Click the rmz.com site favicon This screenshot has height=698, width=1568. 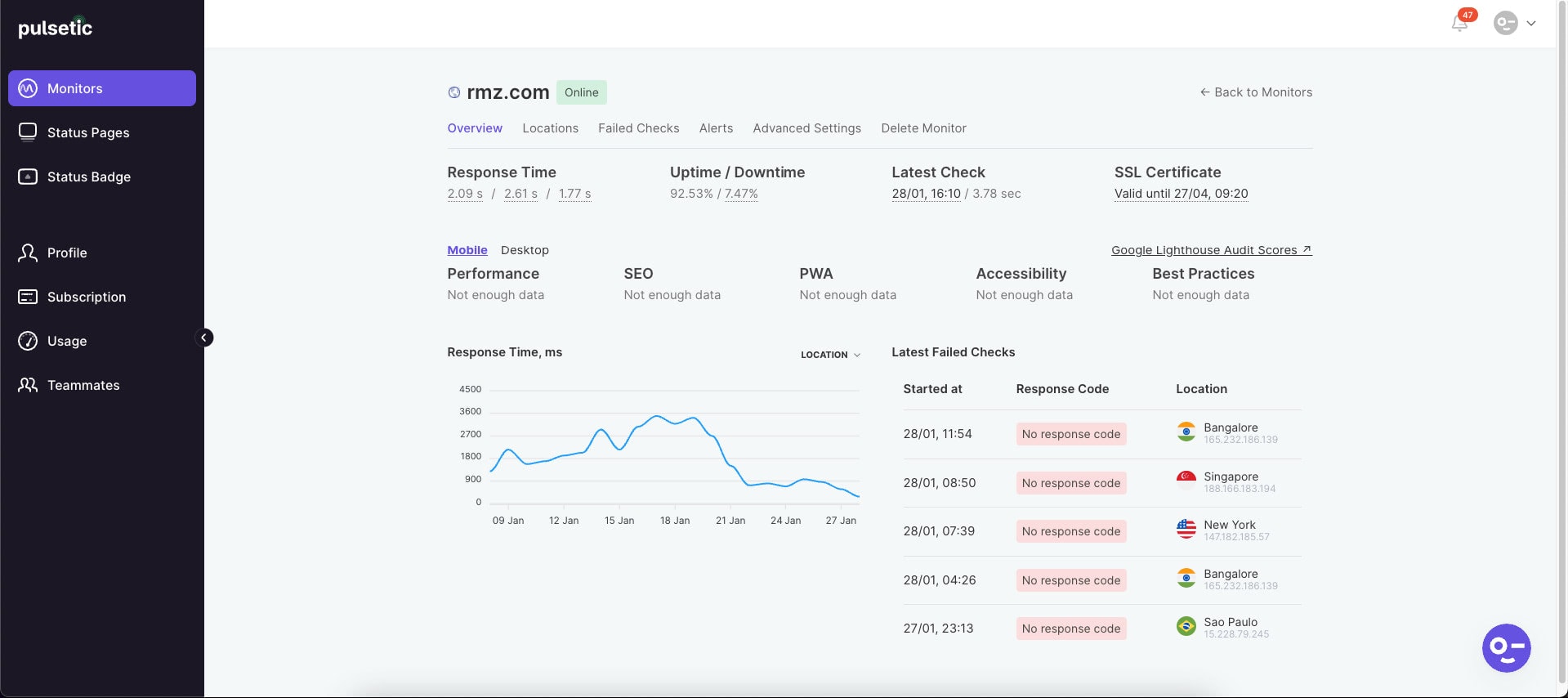point(454,92)
